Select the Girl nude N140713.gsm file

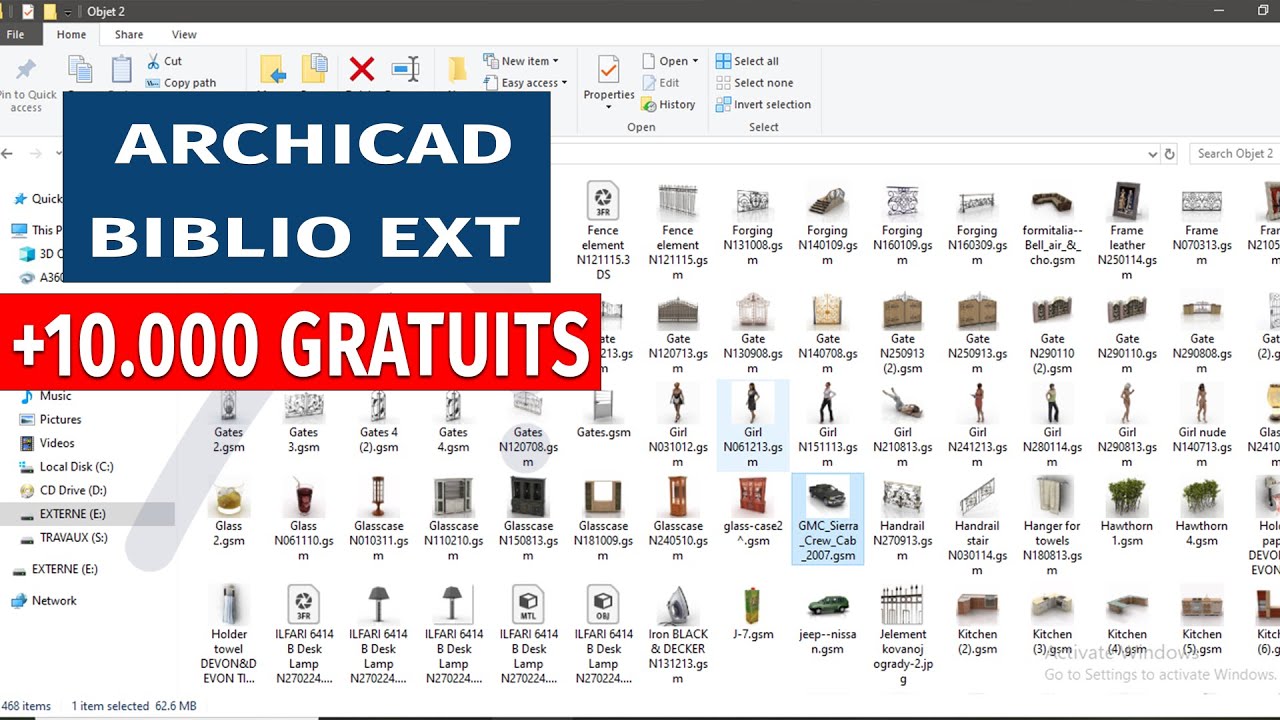coord(1202,425)
